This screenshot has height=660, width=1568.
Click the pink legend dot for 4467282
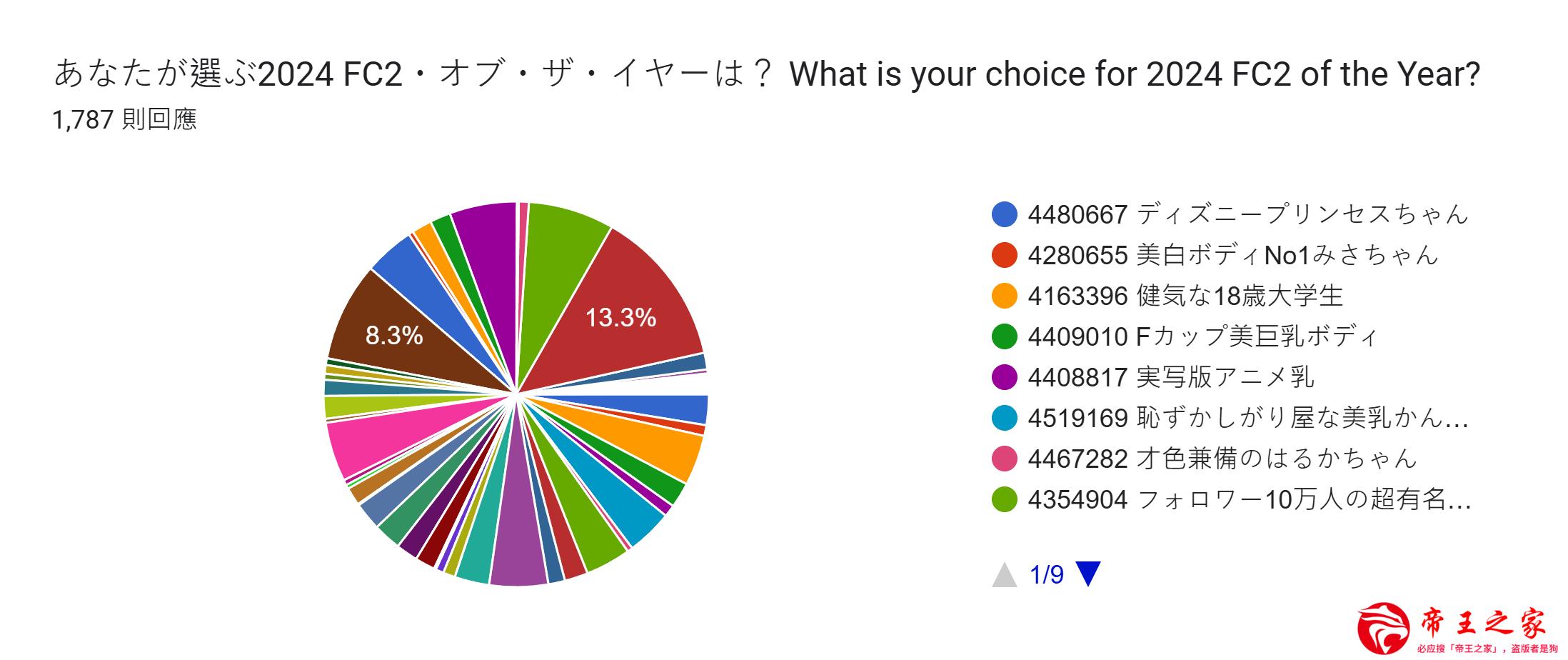coord(1004,459)
